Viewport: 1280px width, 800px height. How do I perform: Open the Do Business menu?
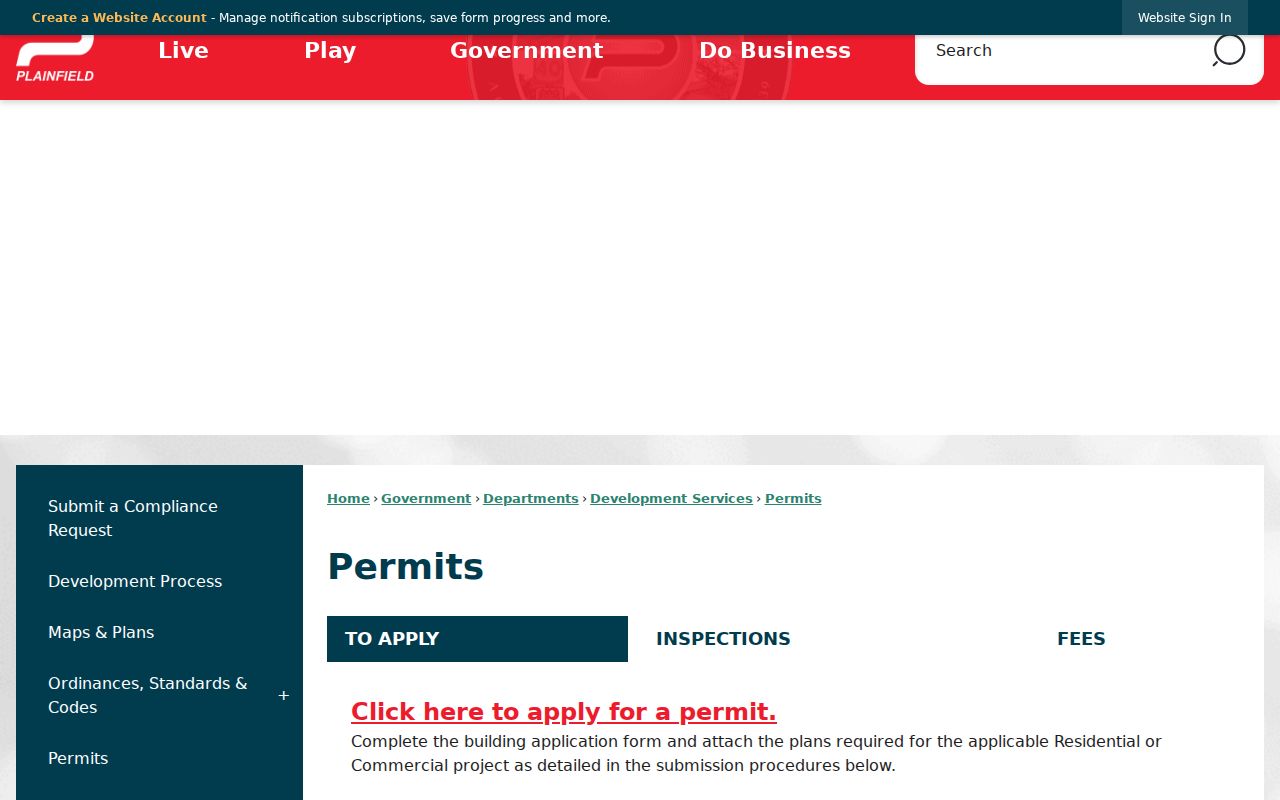tap(775, 50)
